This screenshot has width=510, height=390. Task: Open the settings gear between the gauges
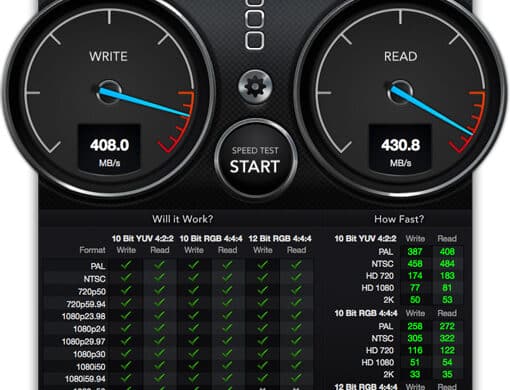tap(255, 87)
